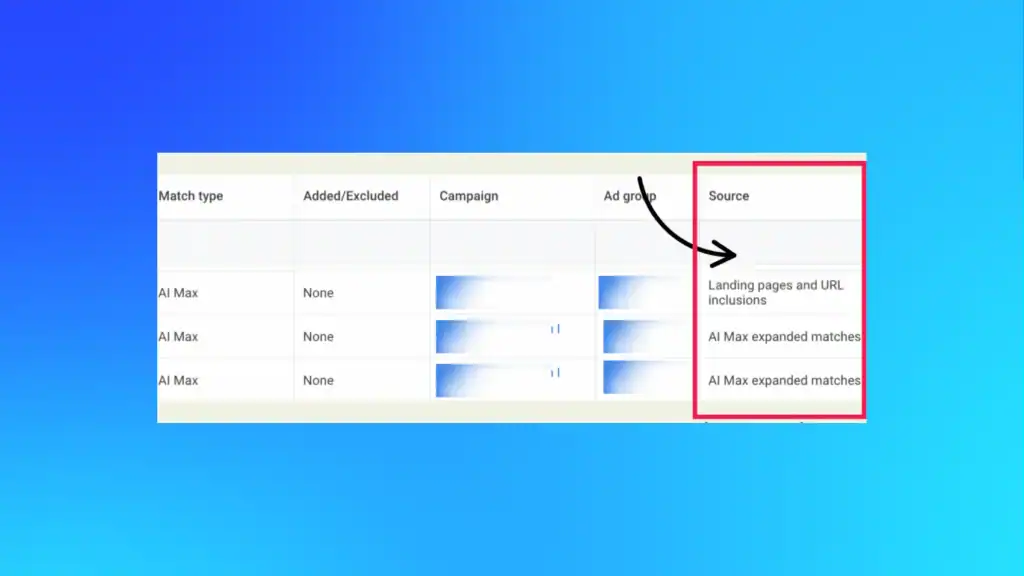1024x576 pixels.
Task: Click the Source column header
Action: tap(729, 196)
